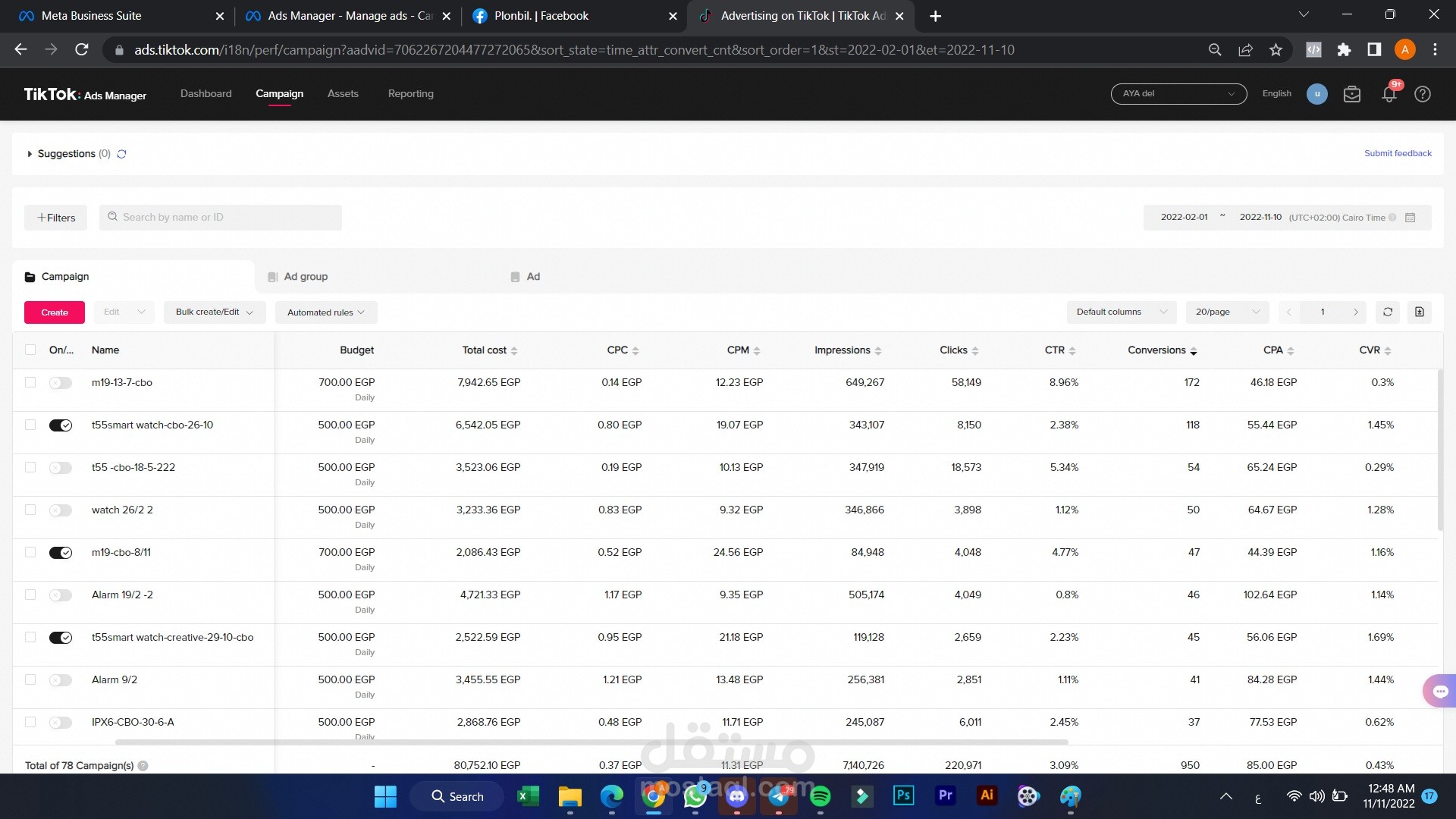Open the Alarm 9/2 campaign name
Viewport: 1456px width, 819px height.
click(x=115, y=680)
